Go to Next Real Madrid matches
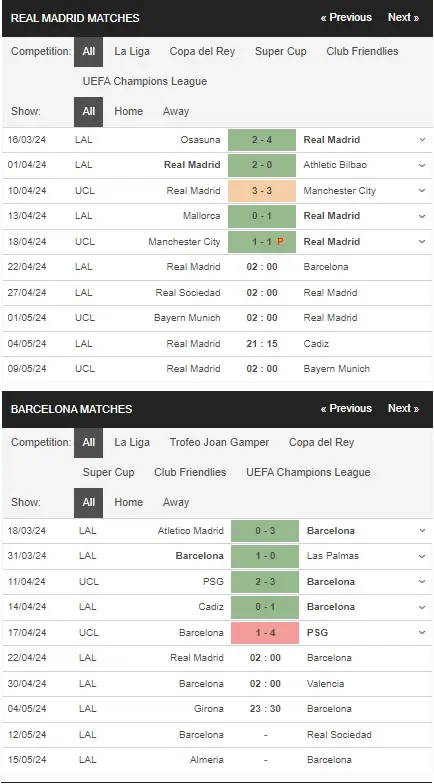 pyautogui.click(x=404, y=18)
